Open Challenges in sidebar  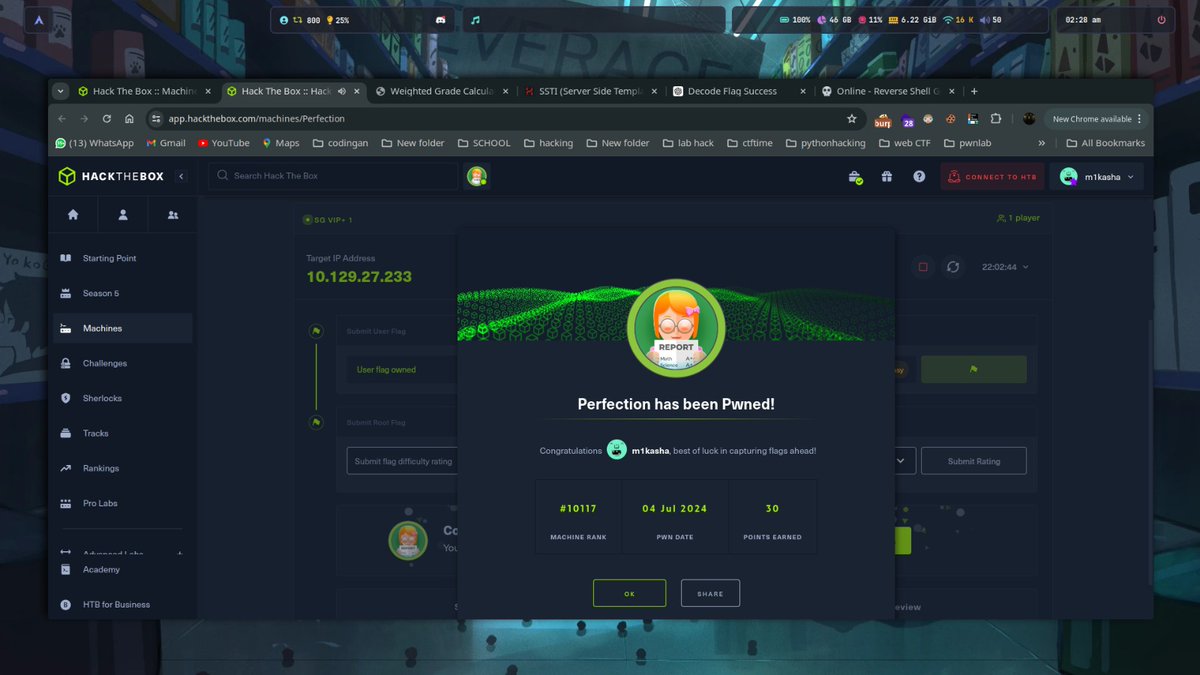[x=122, y=363]
